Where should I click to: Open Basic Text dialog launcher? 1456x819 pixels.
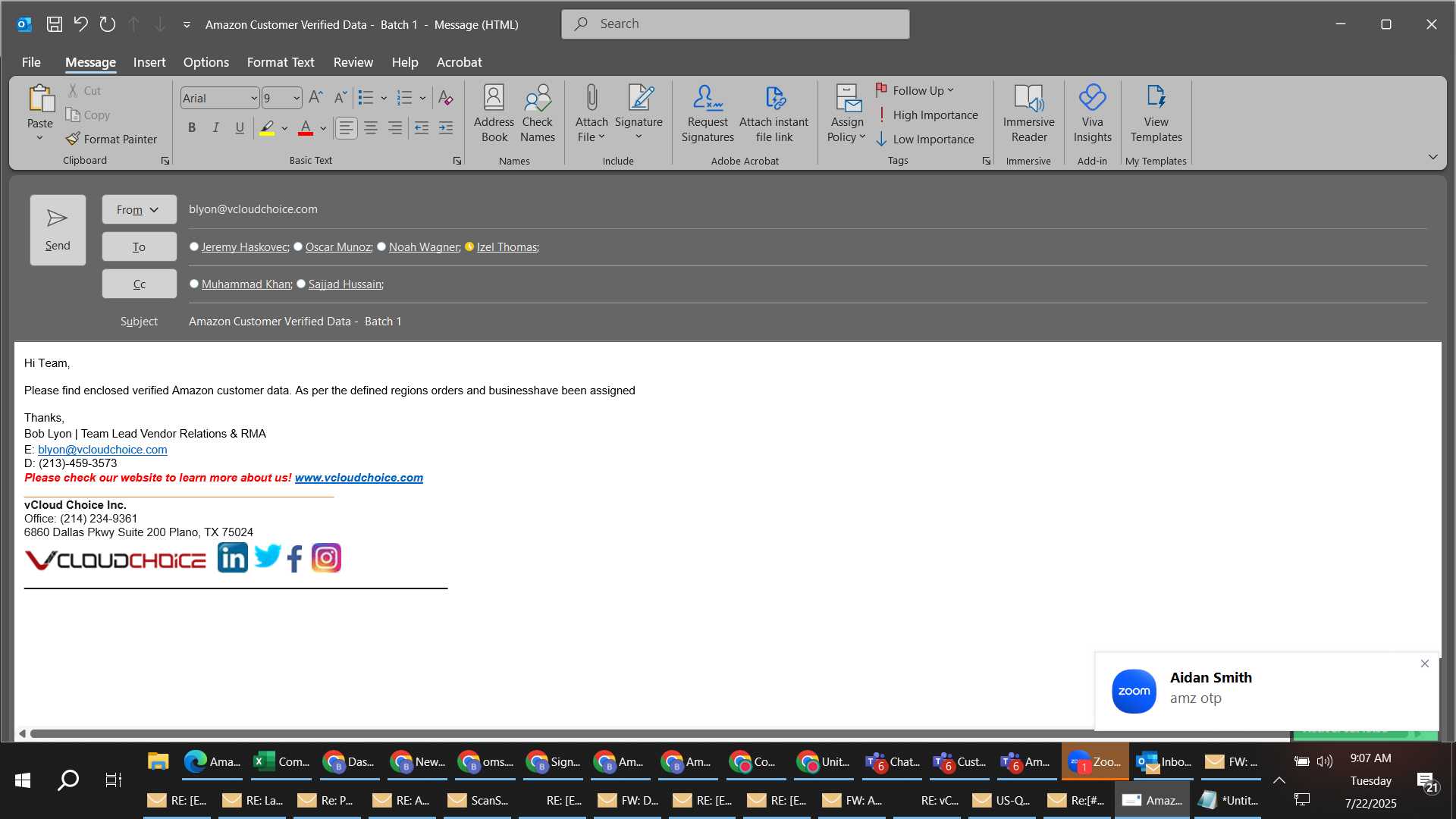click(x=457, y=161)
